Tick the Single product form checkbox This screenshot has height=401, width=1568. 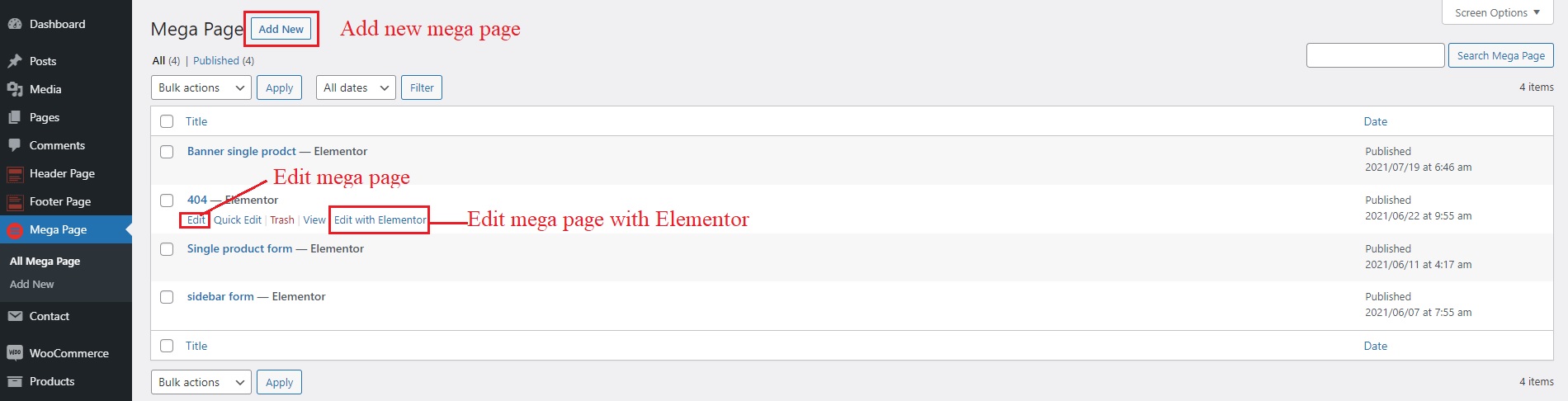click(167, 249)
